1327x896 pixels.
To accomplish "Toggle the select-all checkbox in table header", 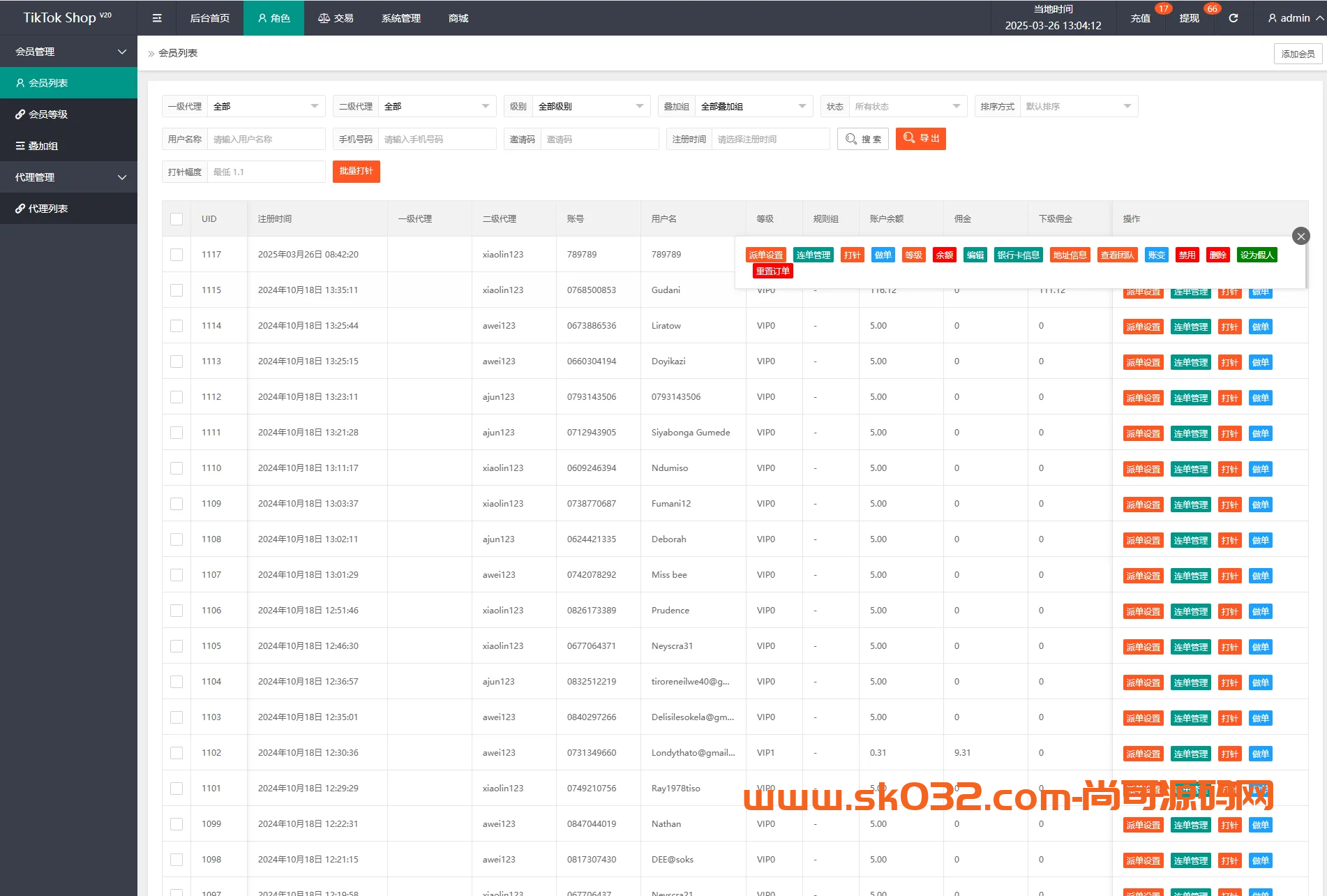I will point(177,219).
